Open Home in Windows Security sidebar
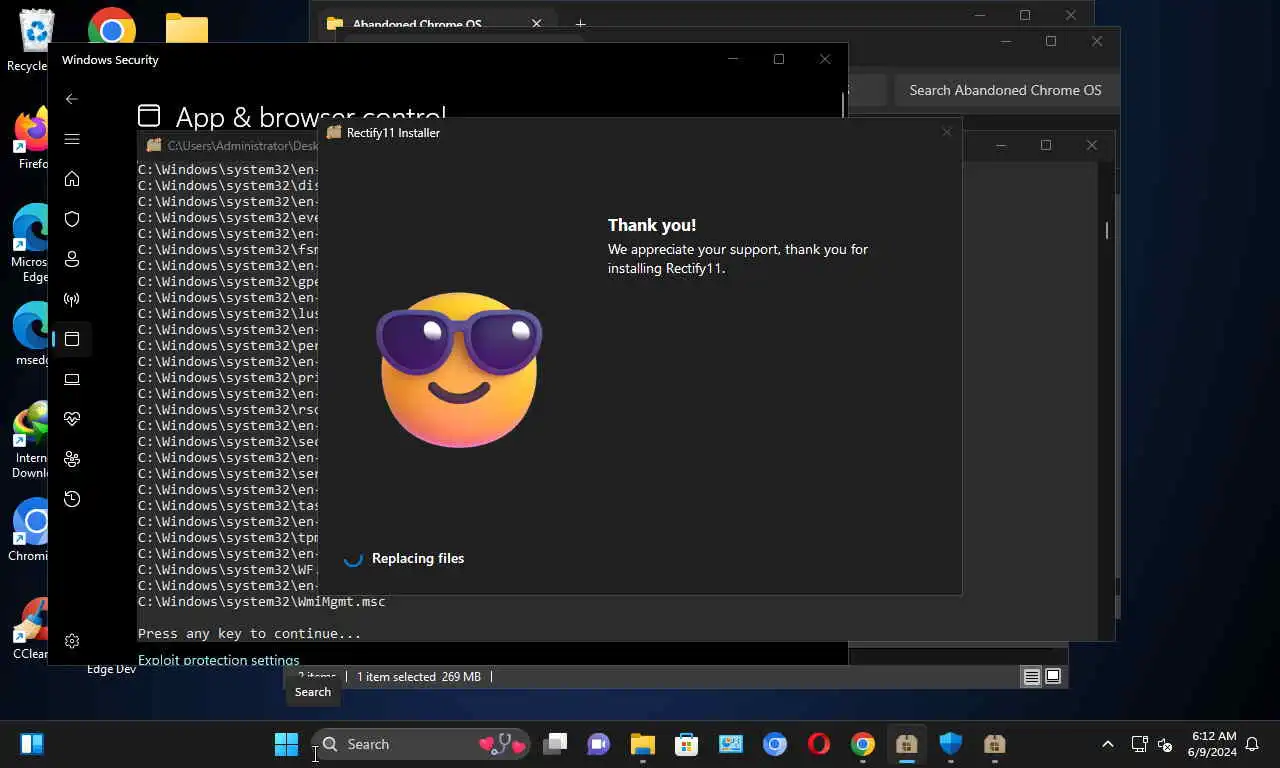1280x768 pixels. coord(71,179)
